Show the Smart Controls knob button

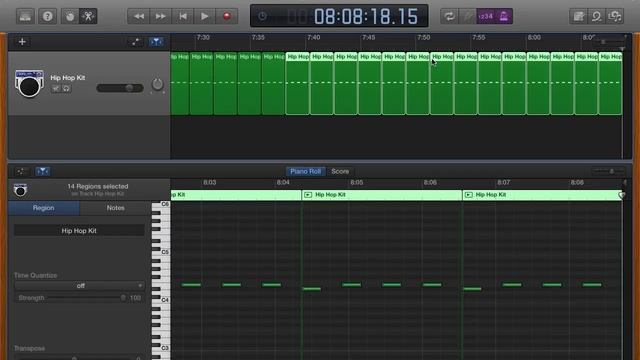70,16
